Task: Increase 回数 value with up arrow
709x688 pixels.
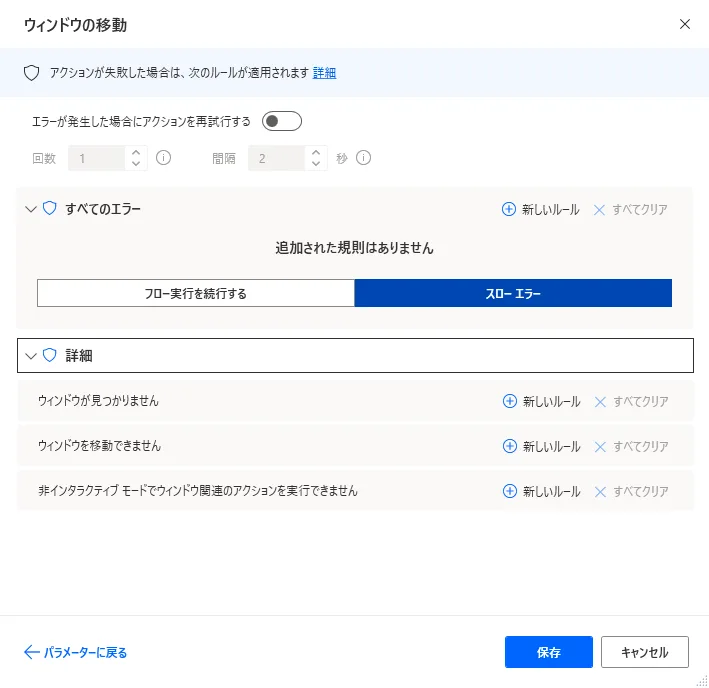Action: (136, 153)
